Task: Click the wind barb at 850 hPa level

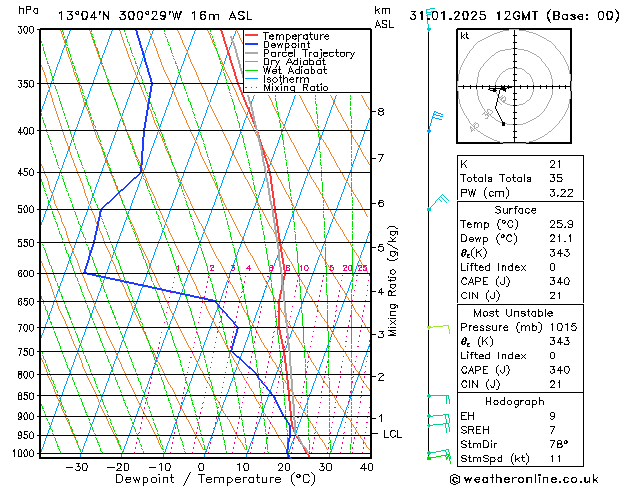Action: [438, 399]
